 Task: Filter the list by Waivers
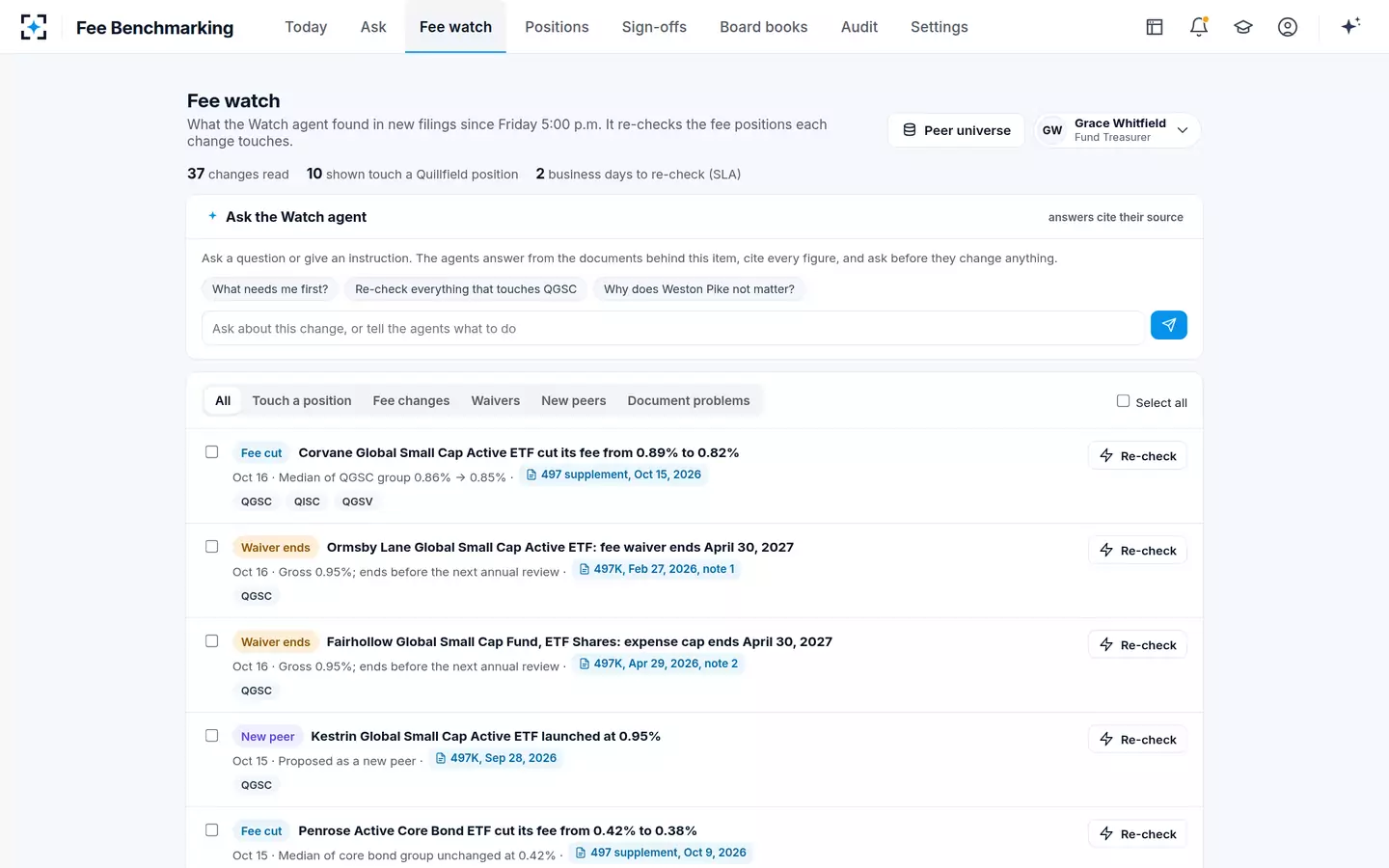(x=496, y=401)
